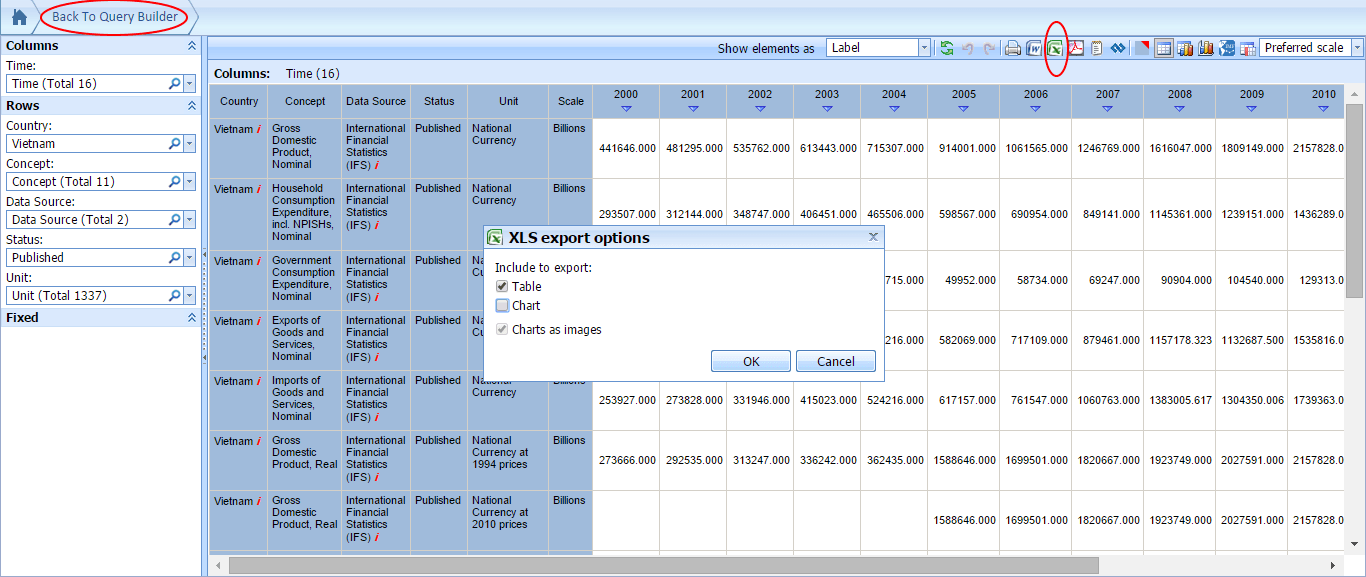Click Cancel in export dialog
Image resolution: width=1366 pixels, height=577 pixels.
[836, 362]
